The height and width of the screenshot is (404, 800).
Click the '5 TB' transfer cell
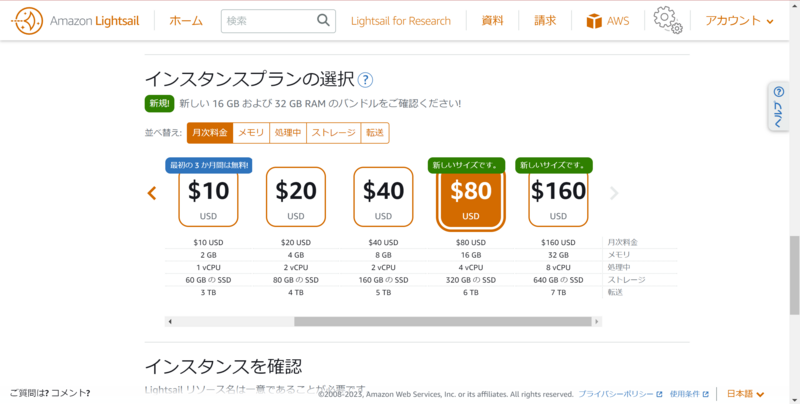click(x=383, y=292)
